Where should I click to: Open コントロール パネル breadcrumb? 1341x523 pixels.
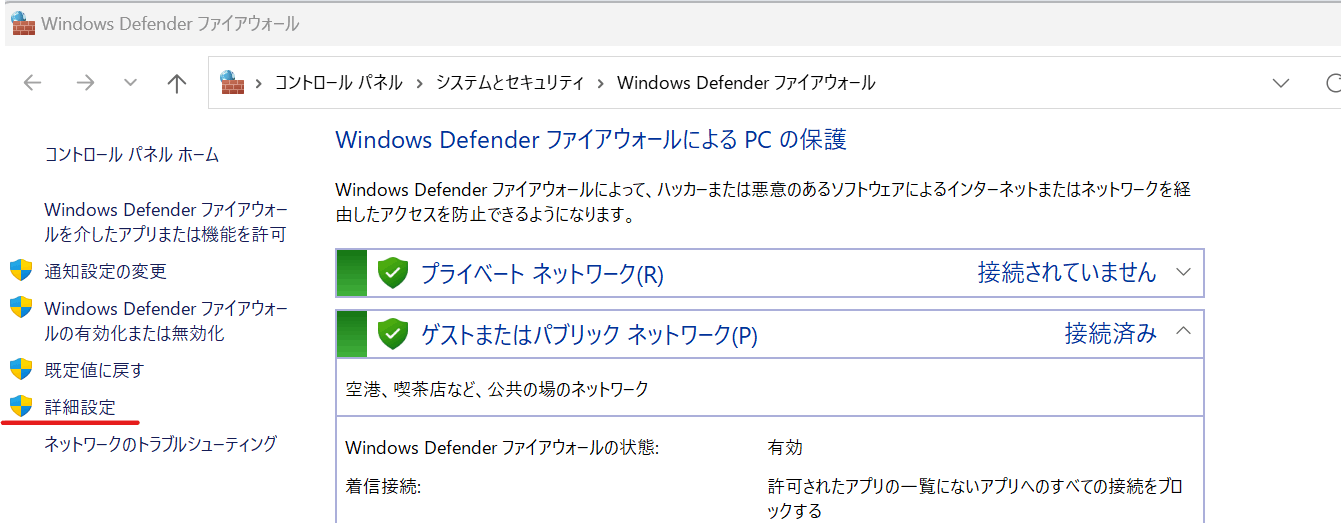[338, 83]
